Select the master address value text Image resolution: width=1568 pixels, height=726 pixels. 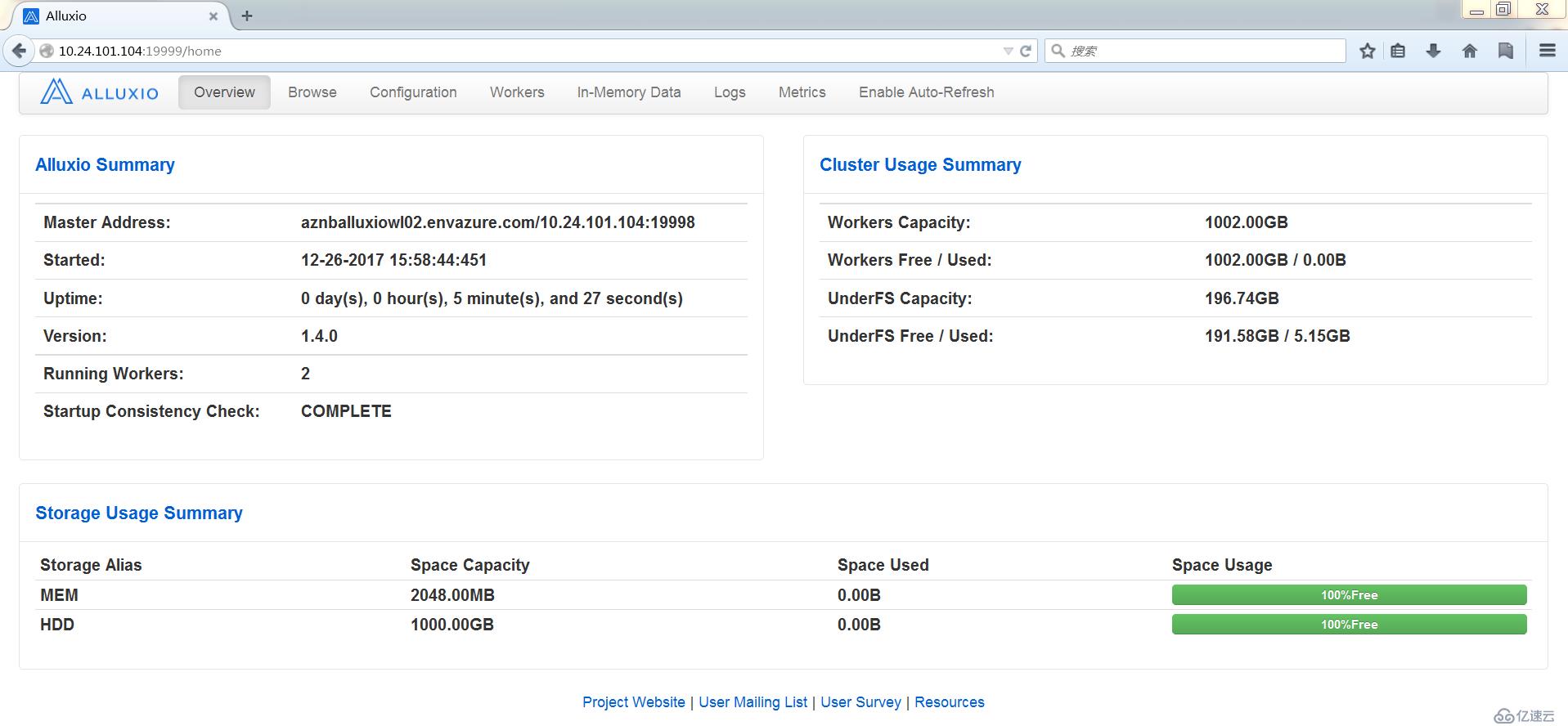pos(498,222)
